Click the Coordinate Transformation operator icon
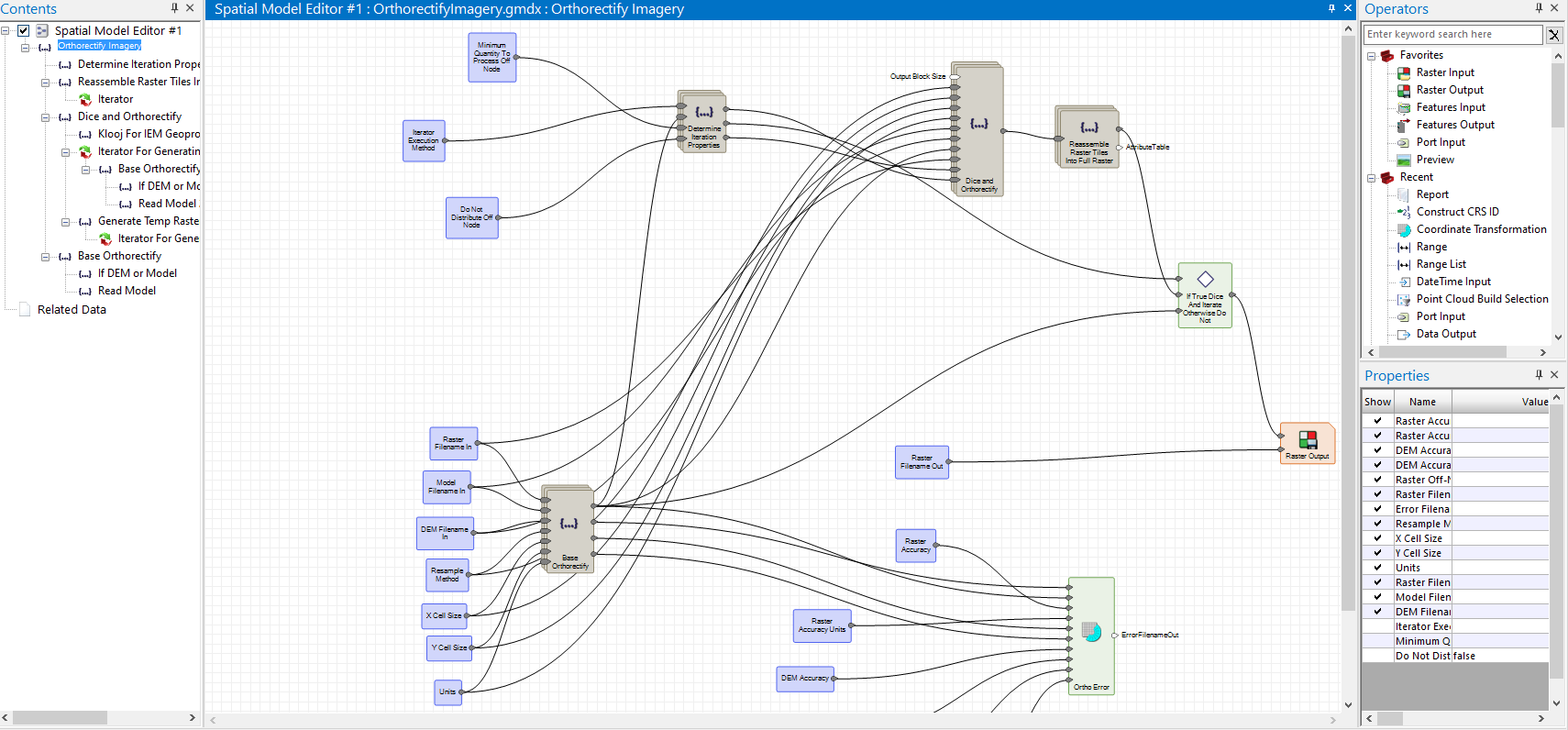Viewport: 1568px width, 730px height. [1403, 229]
